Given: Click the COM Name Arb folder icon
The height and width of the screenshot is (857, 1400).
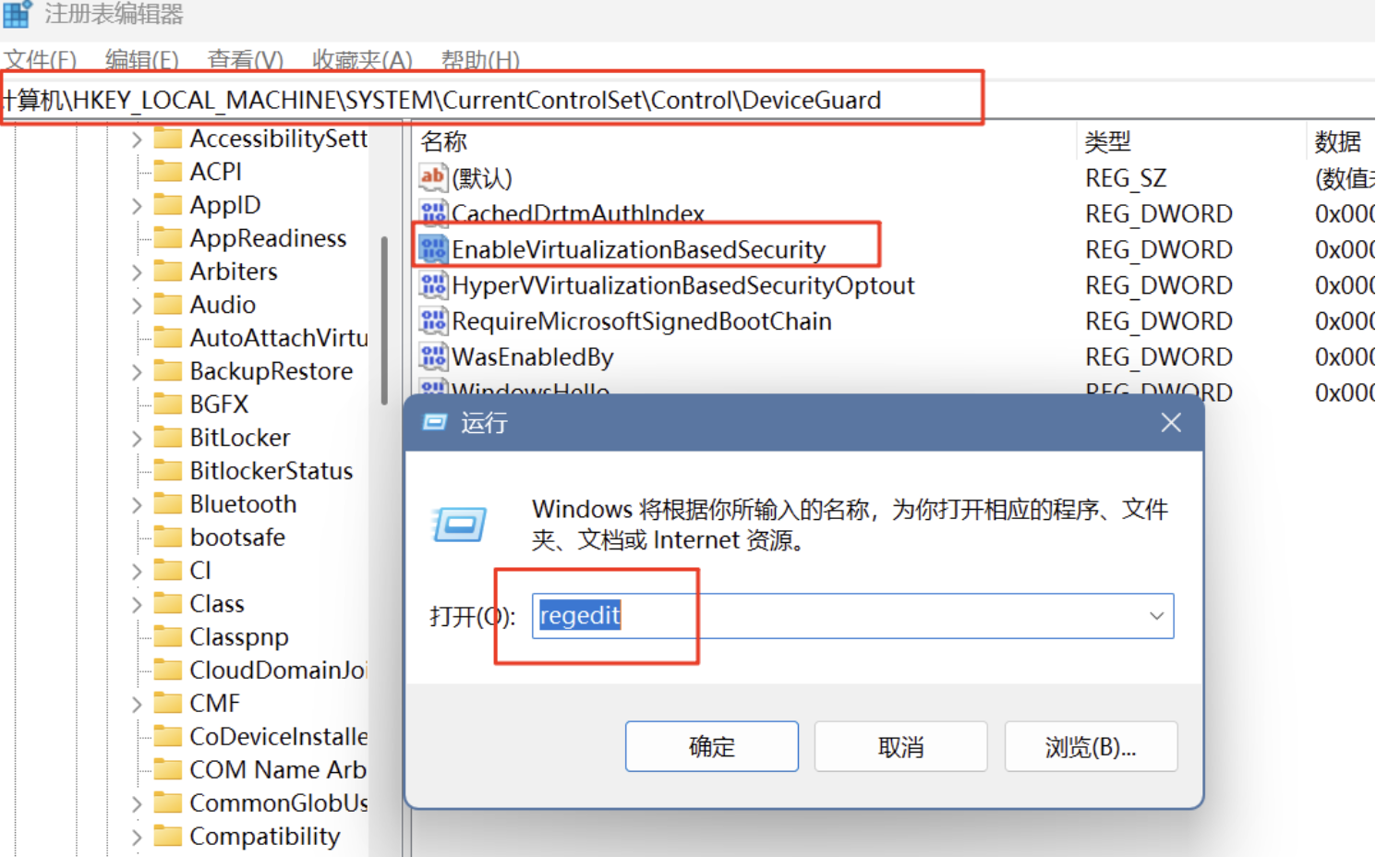Looking at the screenshot, I should [x=167, y=769].
